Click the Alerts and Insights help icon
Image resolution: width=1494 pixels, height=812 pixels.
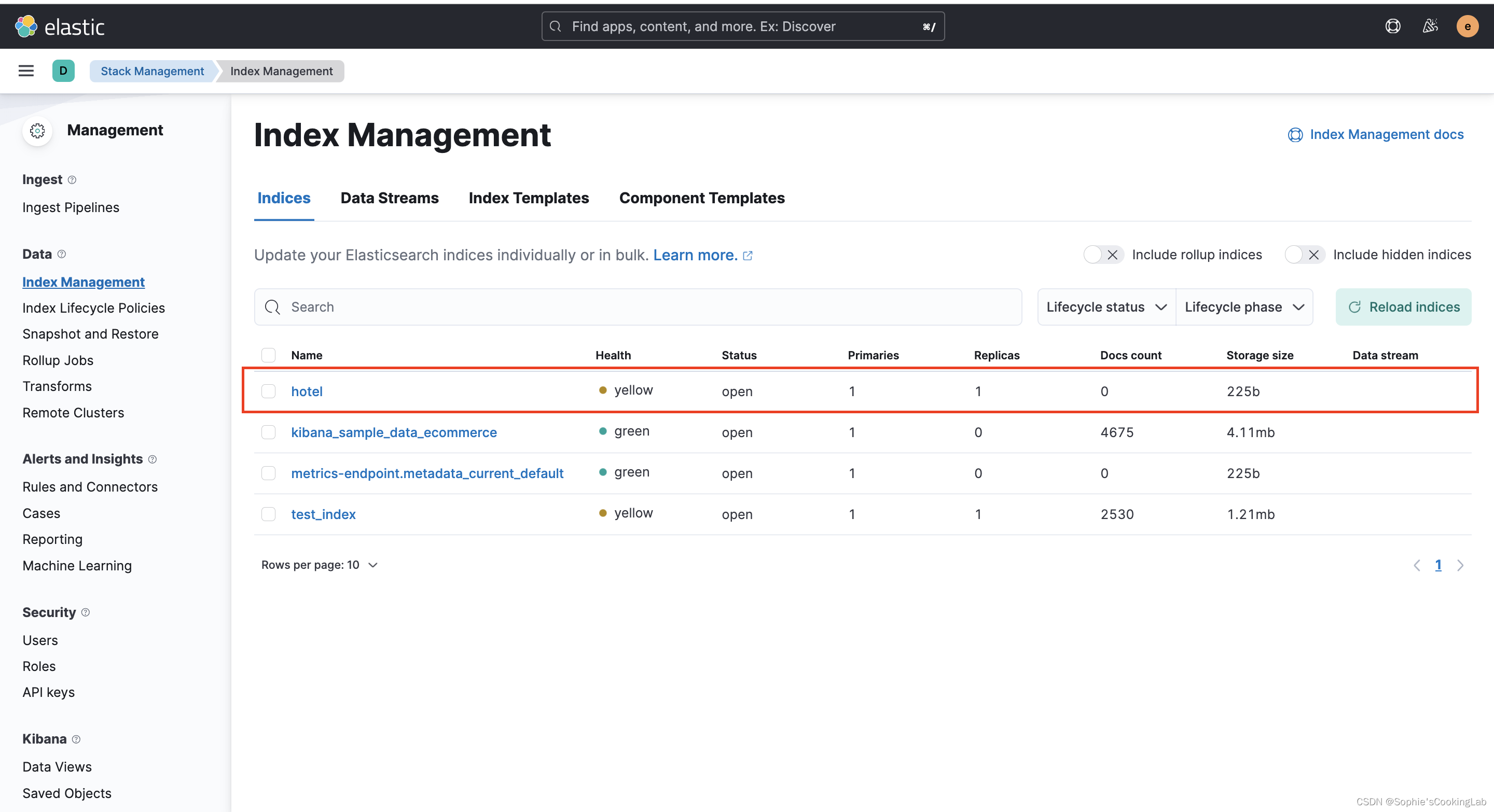tap(152, 459)
